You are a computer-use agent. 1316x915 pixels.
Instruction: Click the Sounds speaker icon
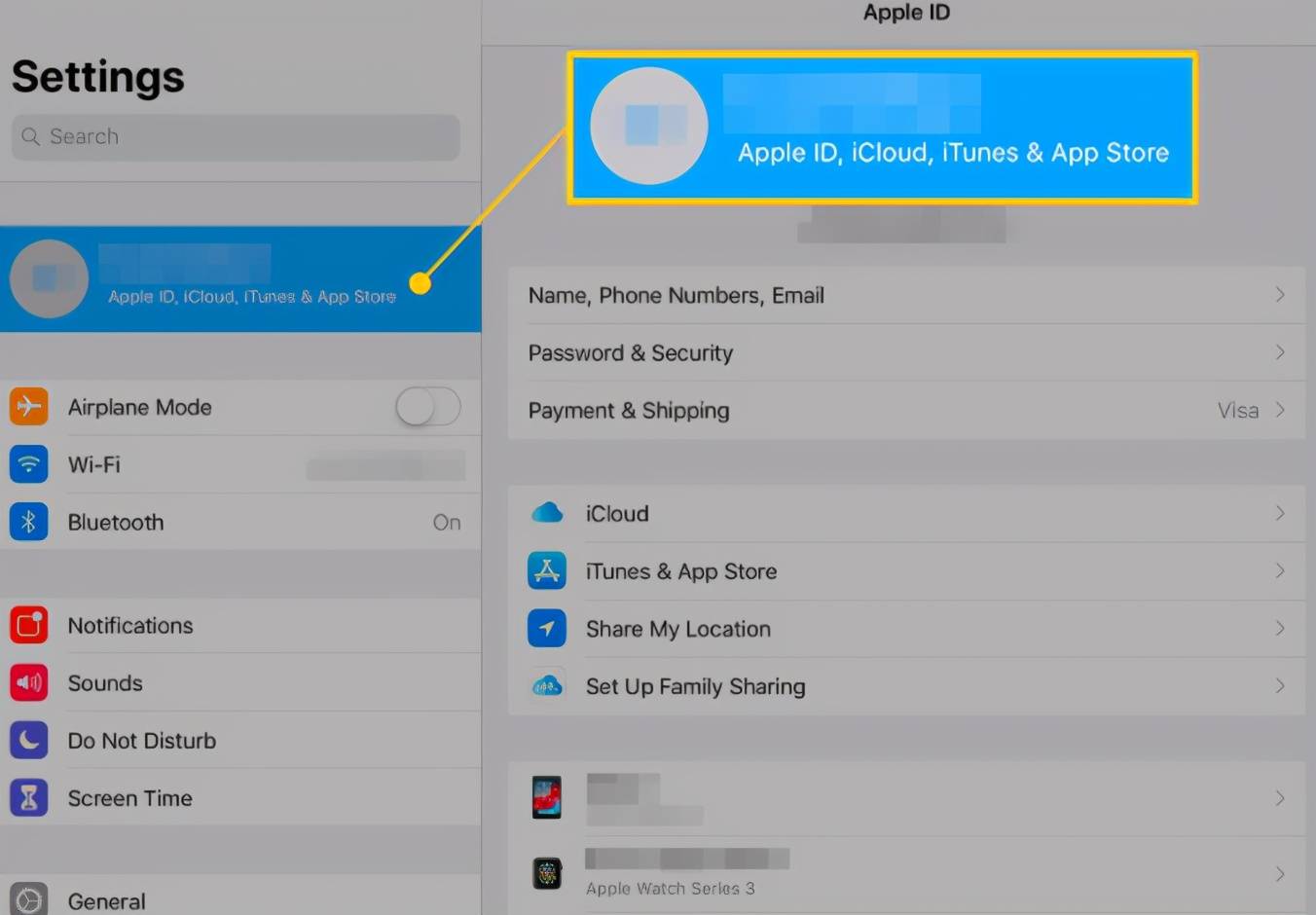click(x=29, y=682)
